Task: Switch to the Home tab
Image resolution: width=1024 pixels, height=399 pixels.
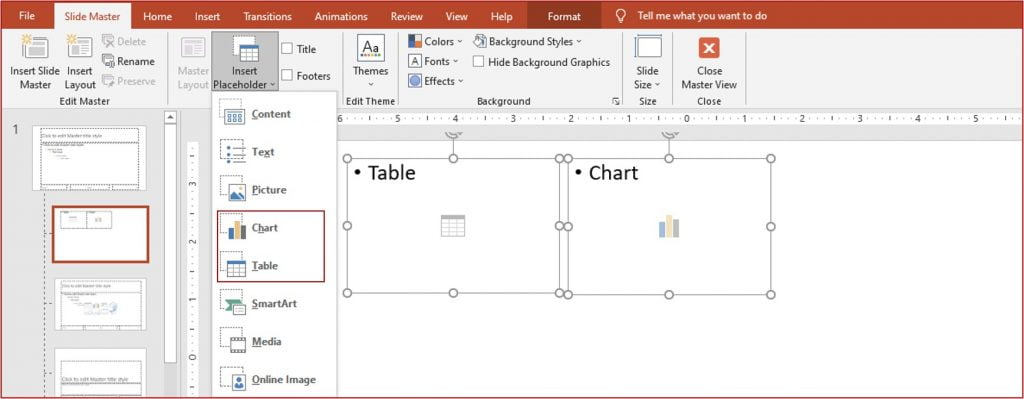Action: pos(157,16)
